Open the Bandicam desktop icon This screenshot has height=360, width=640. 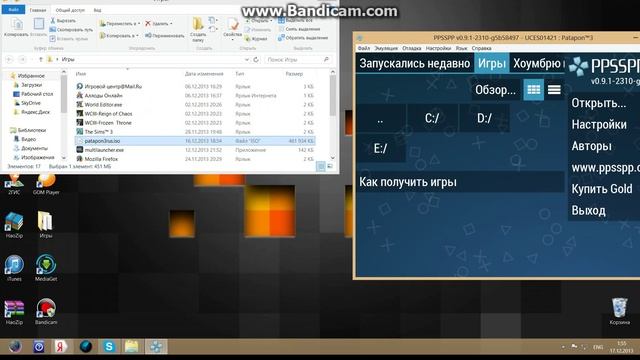pos(46,311)
